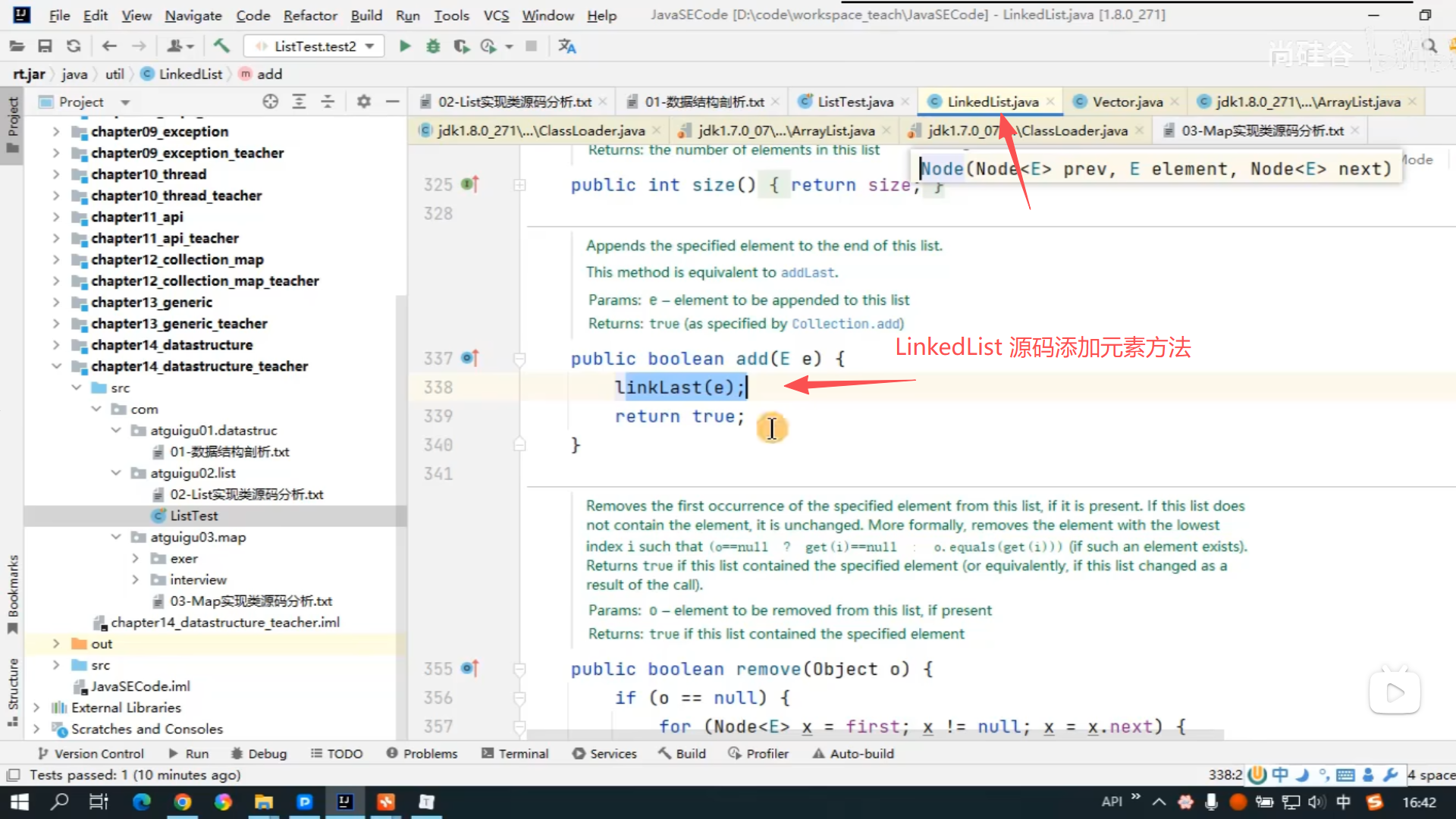Collapse atguigu03.map package node
Image resolution: width=1456 pixels, height=819 pixels.
point(115,537)
